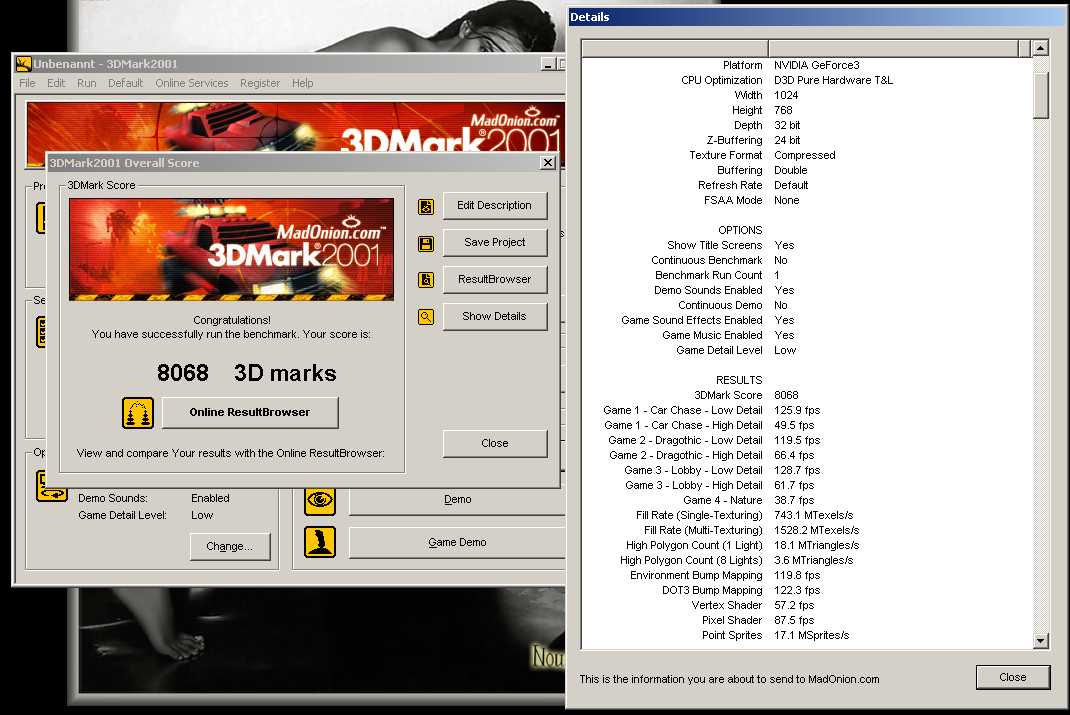Click the 'OPTIONS' section heading
The width and height of the screenshot is (1070, 715).
coord(740,230)
